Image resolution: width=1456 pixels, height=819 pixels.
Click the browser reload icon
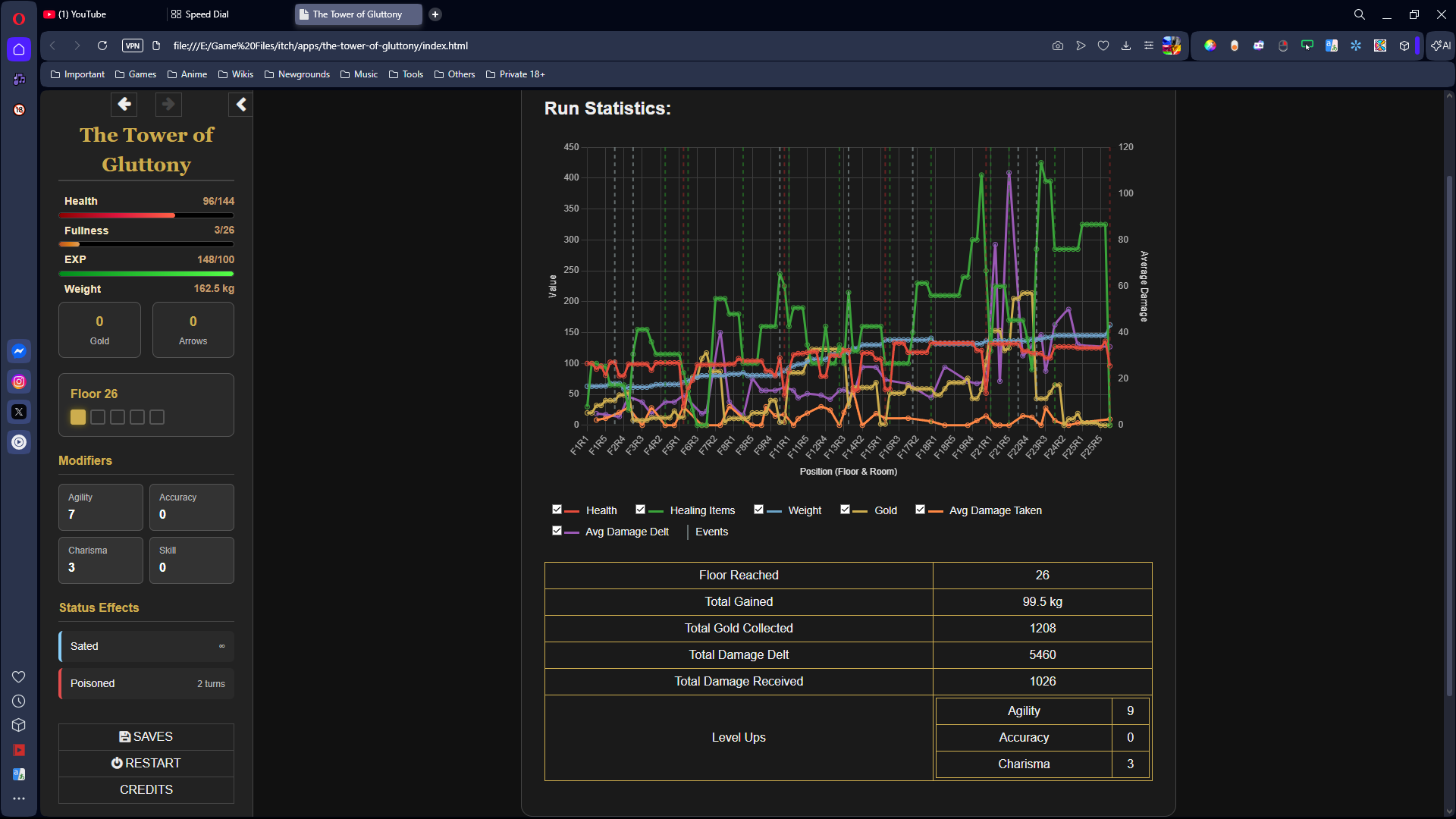(102, 45)
